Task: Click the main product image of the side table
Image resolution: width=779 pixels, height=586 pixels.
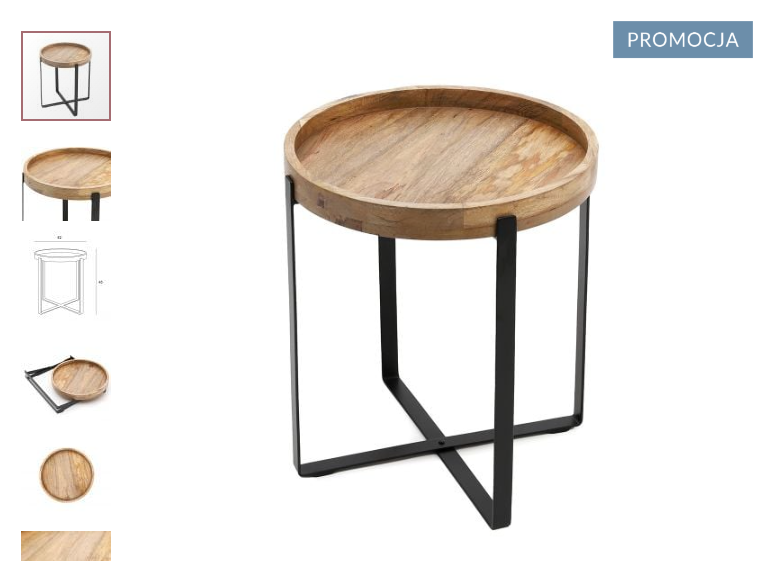Action: [441, 308]
